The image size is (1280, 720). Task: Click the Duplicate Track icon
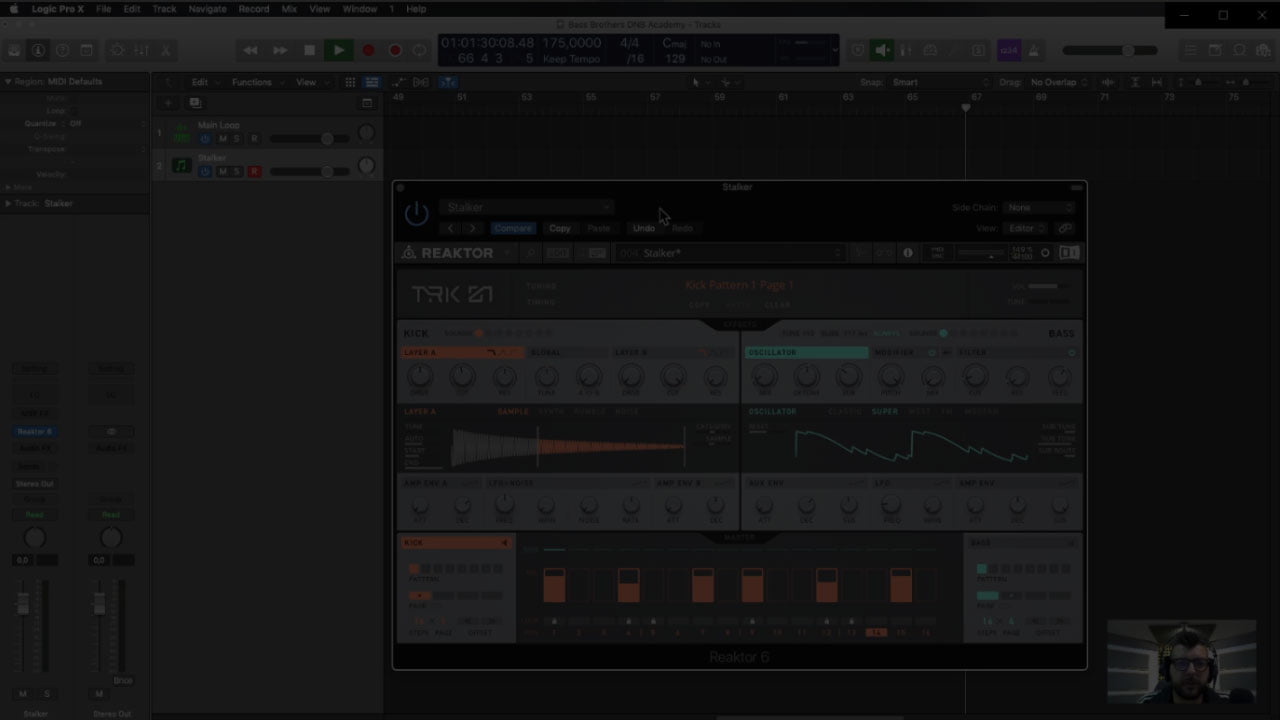click(x=195, y=102)
